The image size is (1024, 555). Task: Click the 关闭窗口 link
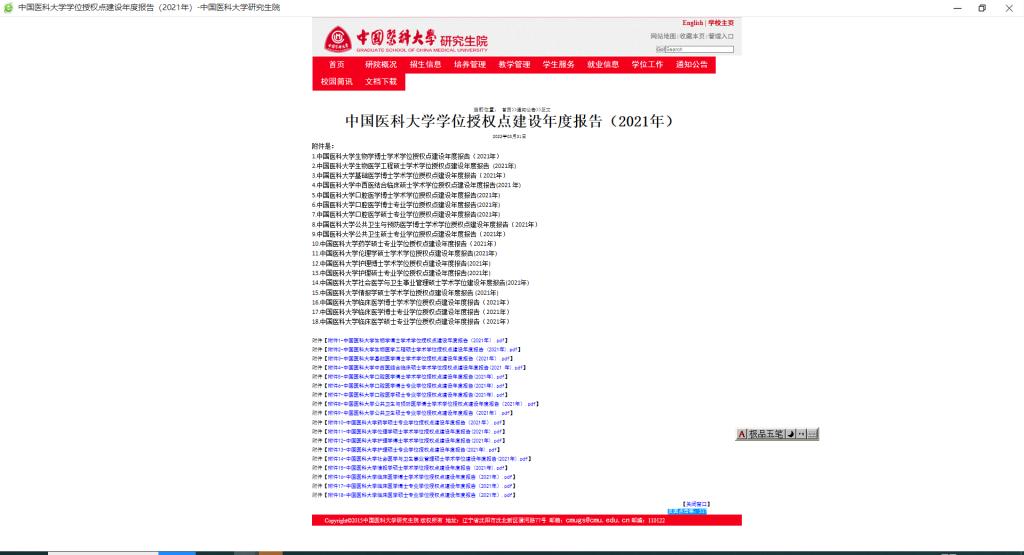696,503
